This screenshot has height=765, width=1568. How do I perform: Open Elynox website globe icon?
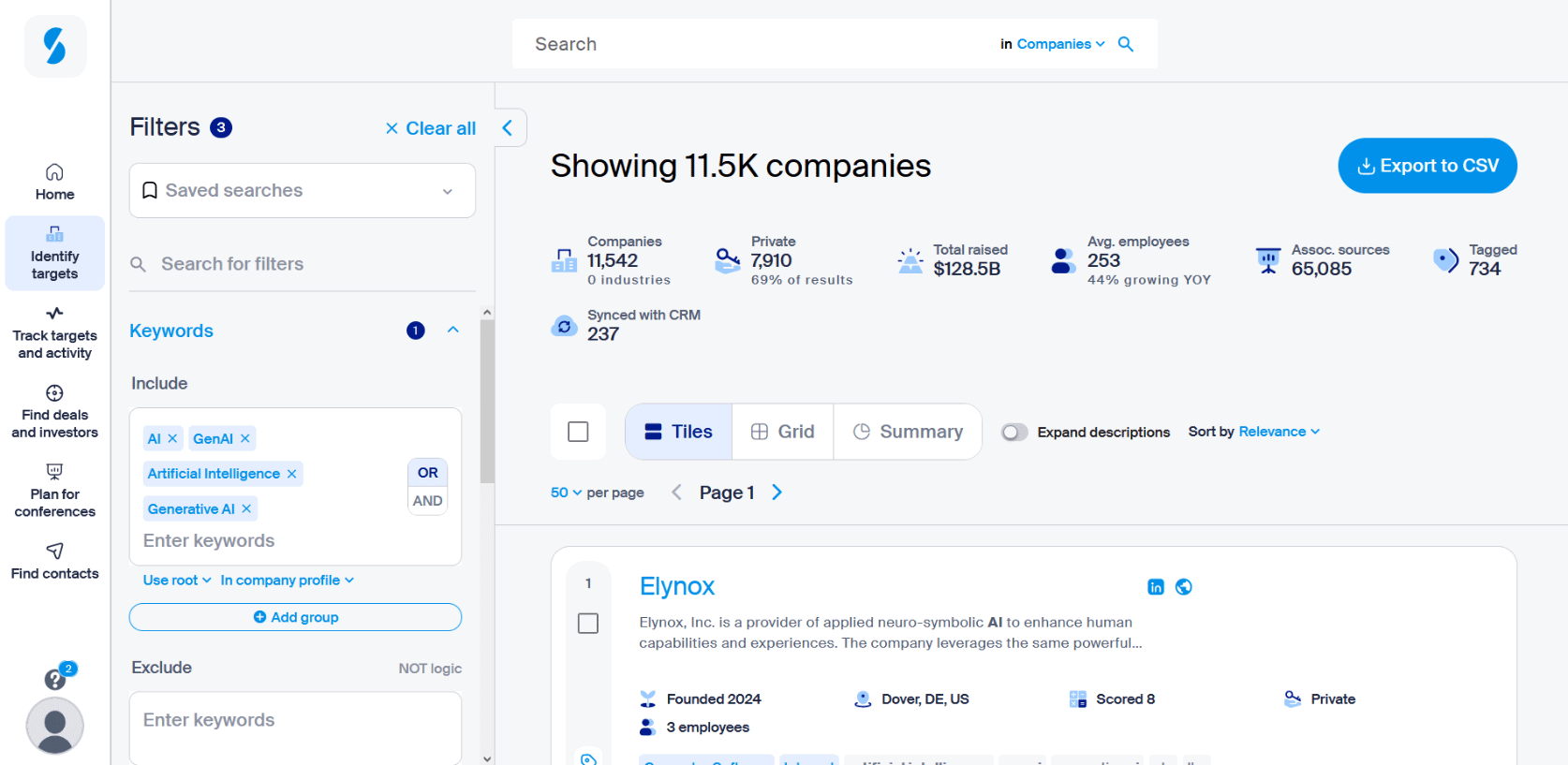(1184, 587)
